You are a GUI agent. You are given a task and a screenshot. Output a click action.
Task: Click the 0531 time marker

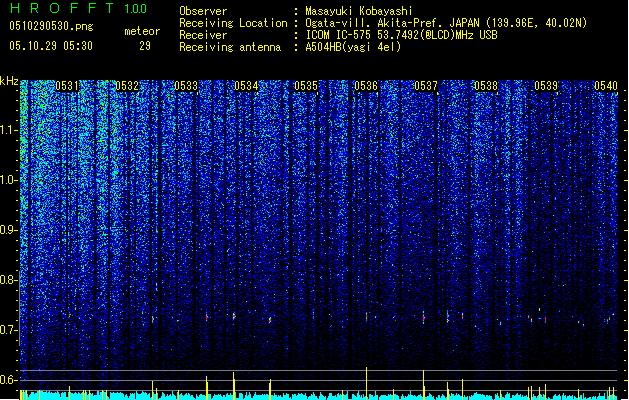click(67, 86)
